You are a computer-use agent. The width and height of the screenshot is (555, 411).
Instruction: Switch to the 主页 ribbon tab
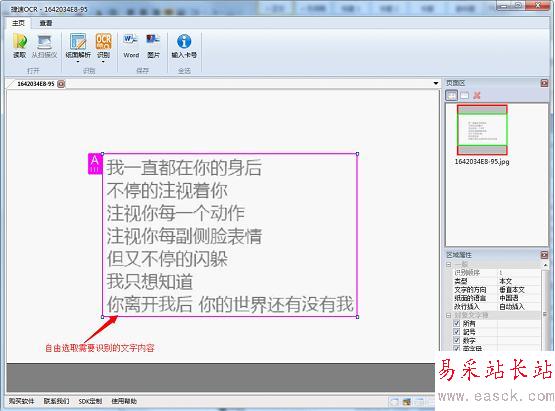18,23
